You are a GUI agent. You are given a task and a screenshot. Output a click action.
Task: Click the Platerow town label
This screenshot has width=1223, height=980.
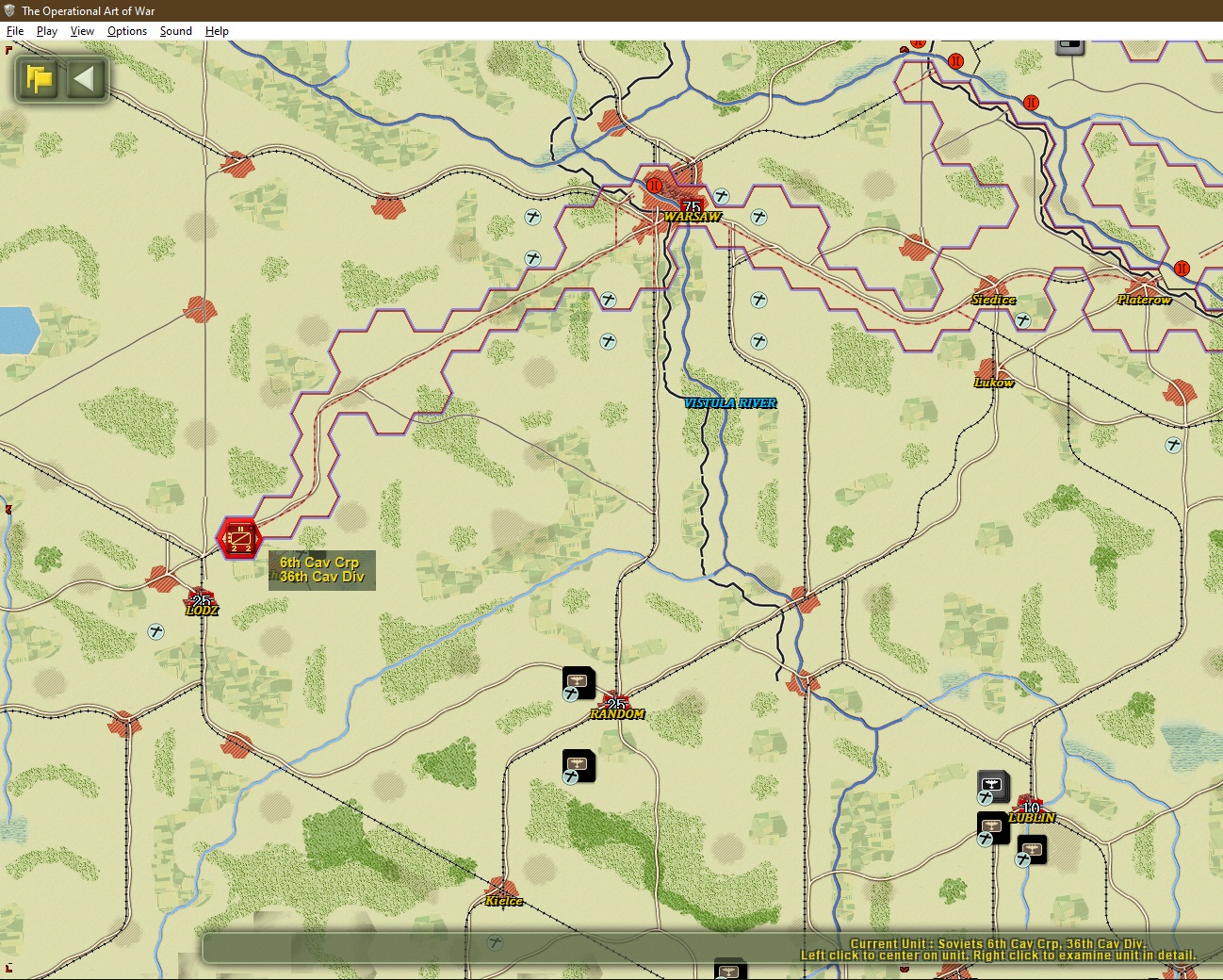point(1144,300)
